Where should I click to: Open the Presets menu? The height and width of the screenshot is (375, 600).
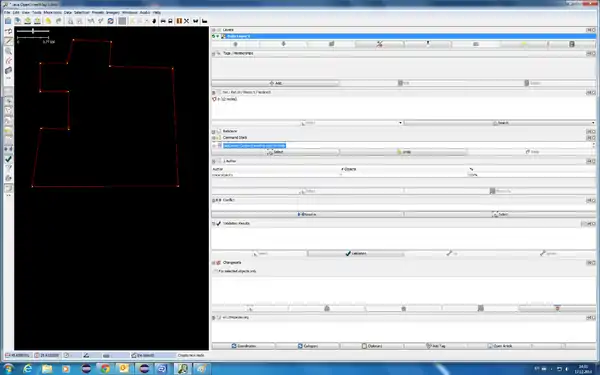[x=98, y=13]
